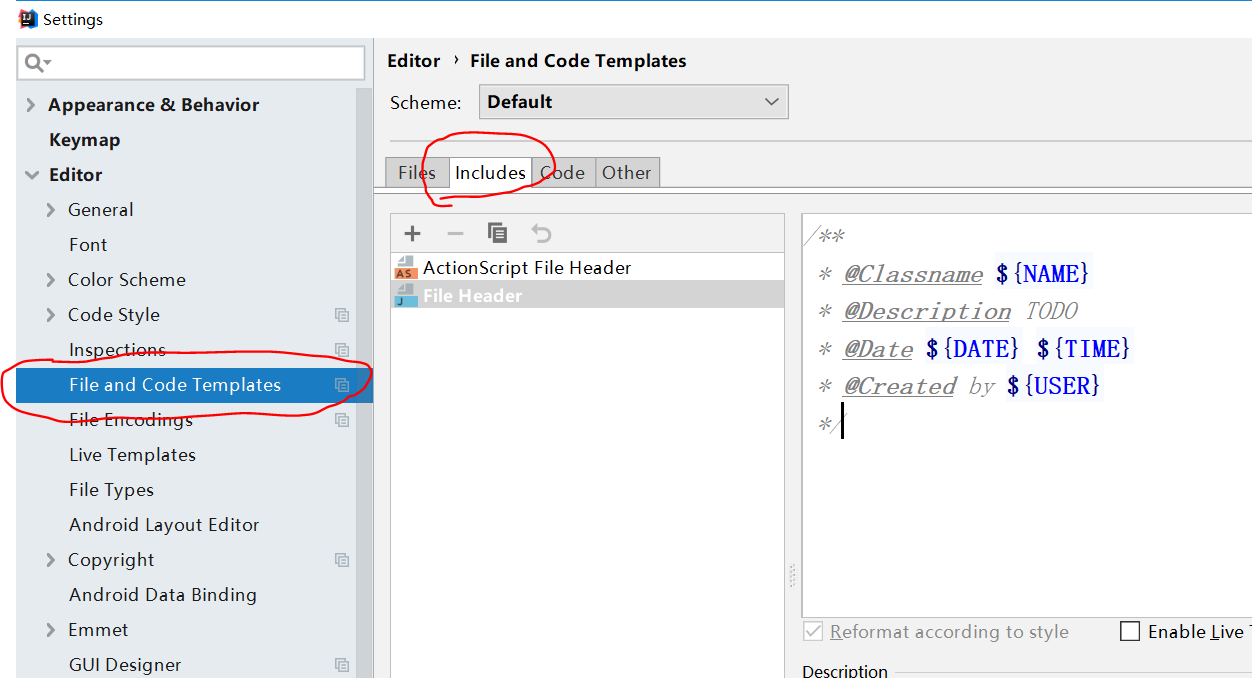Open the Scheme dropdown
This screenshot has width=1252, height=678.
point(633,102)
